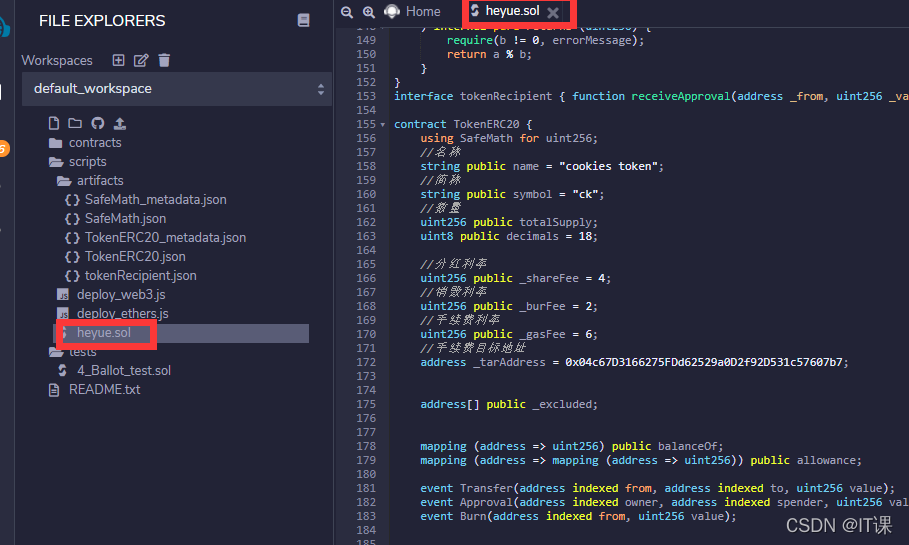This screenshot has height=545, width=909.
Task: Click the Solidity icon beside 4_Ballot_test.sol
Action: click(x=63, y=370)
